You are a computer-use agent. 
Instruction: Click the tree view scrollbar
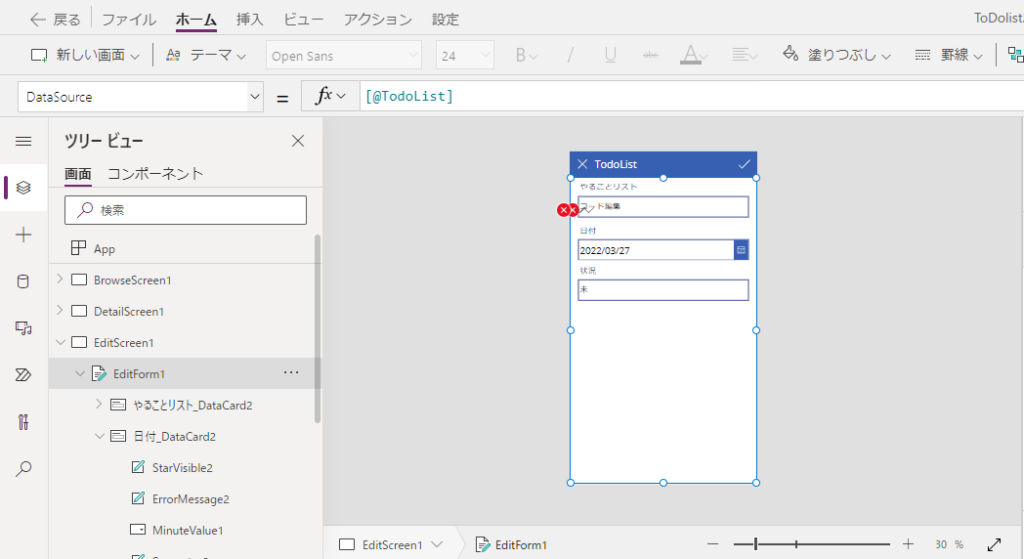[x=317, y=328]
